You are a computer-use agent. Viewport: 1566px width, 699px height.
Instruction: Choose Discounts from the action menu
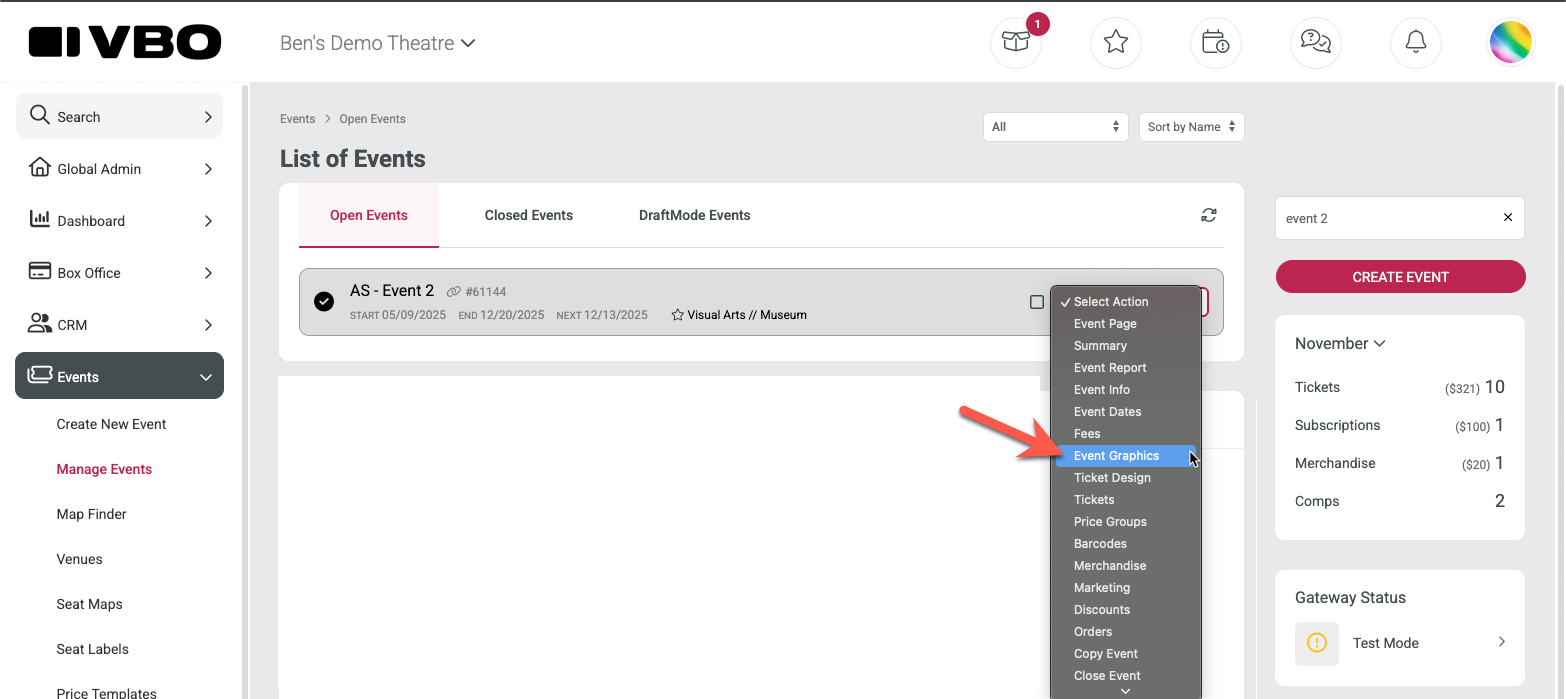(1125, 610)
